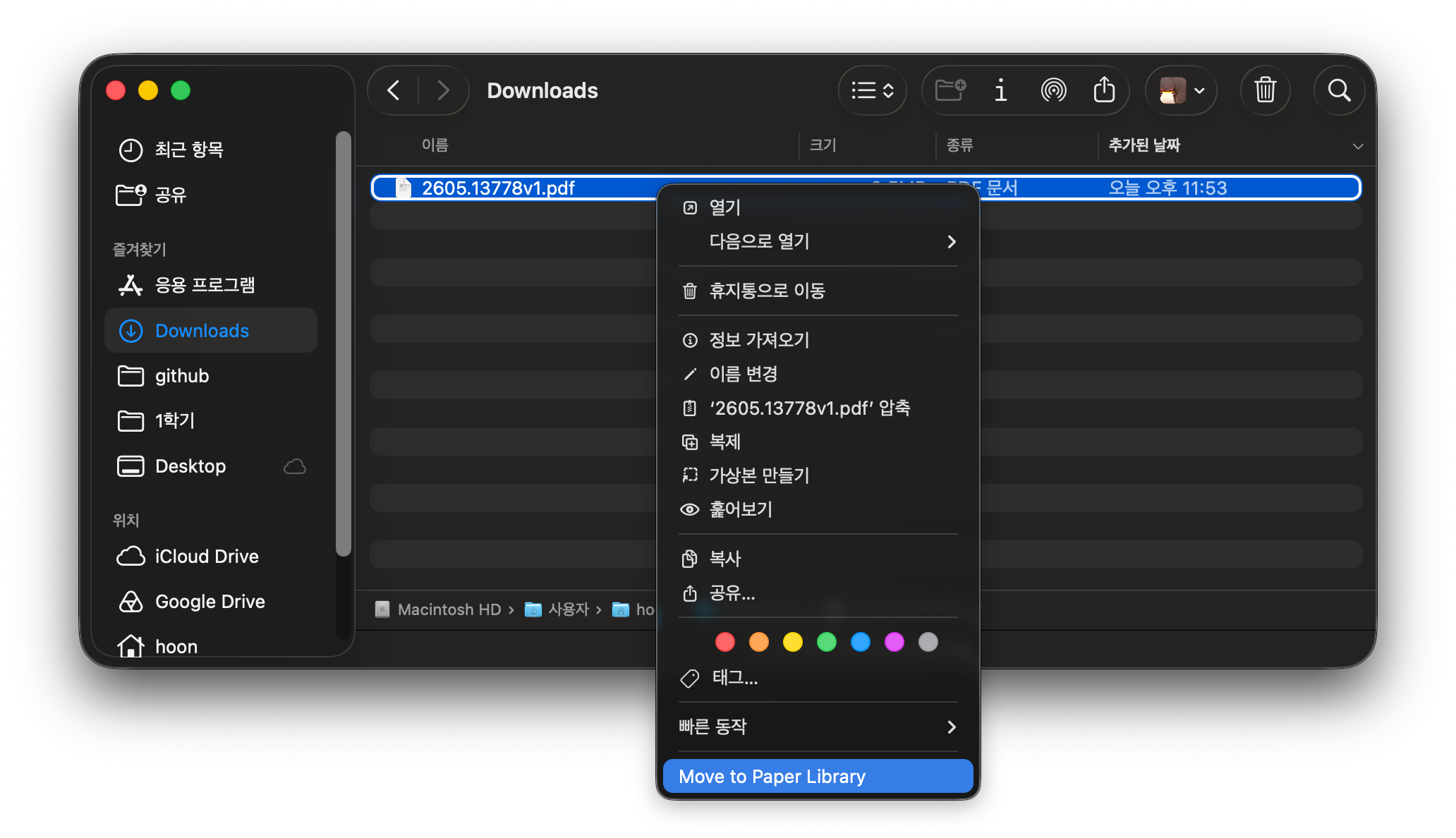Choose 휴지통으로 이동 in context menu

click(818, 291)
